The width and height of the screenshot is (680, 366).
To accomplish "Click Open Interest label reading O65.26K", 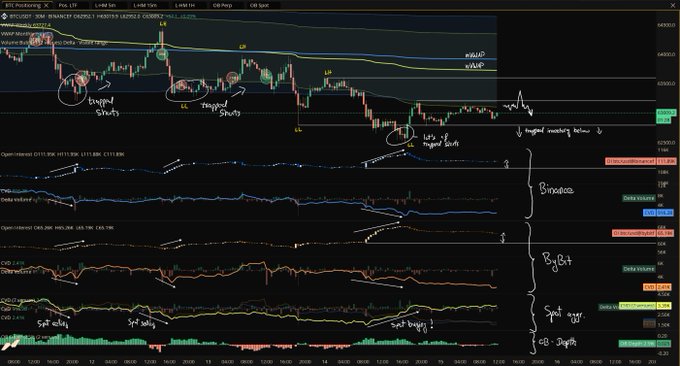I will (x=57, y=227).
